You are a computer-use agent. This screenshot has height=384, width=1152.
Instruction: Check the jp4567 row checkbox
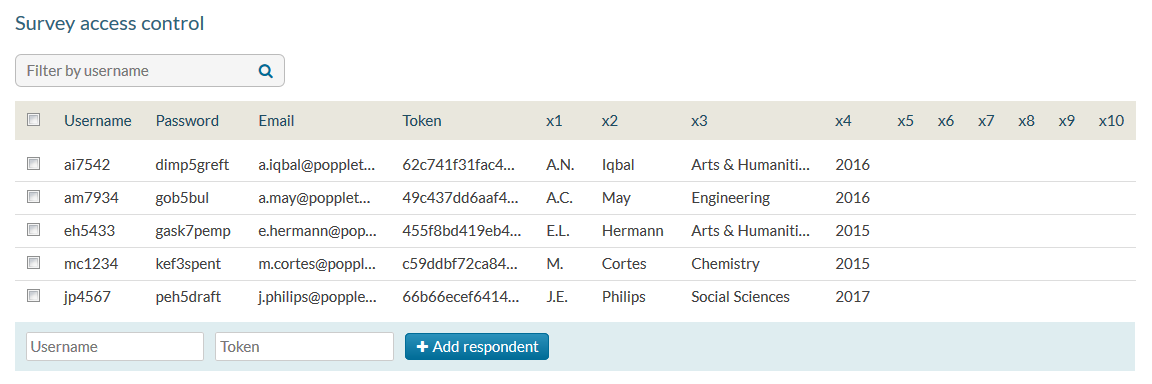click(x=33, y=296)
